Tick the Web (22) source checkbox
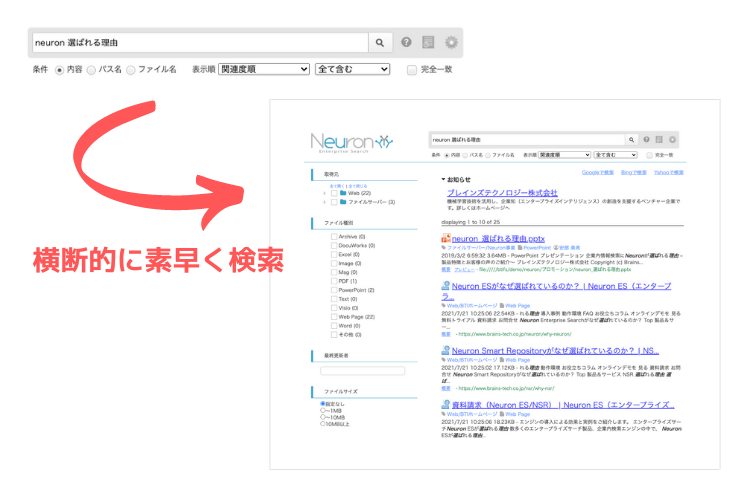Viewport: 750px width, 500px height. click(x=334, y=193)
